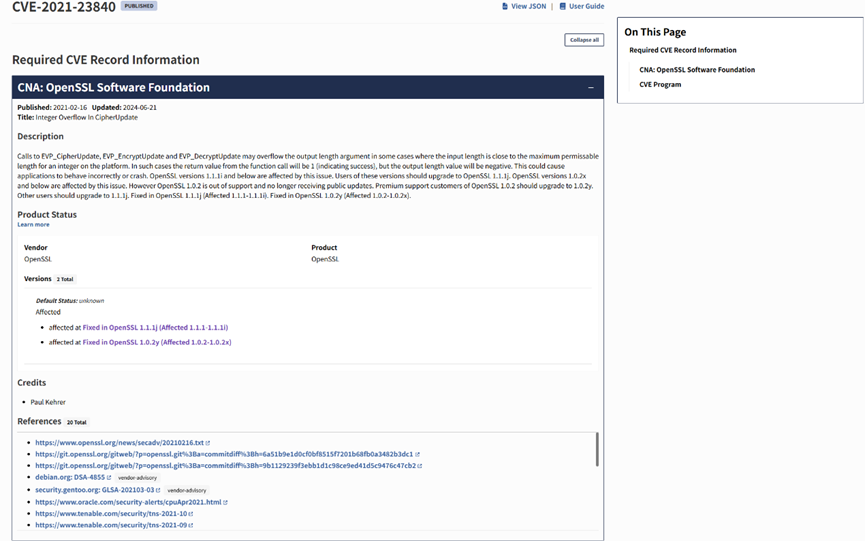
Task: Click external-link icon beside commitdiff 6a51b9e1
Action: tap(418, 454)
